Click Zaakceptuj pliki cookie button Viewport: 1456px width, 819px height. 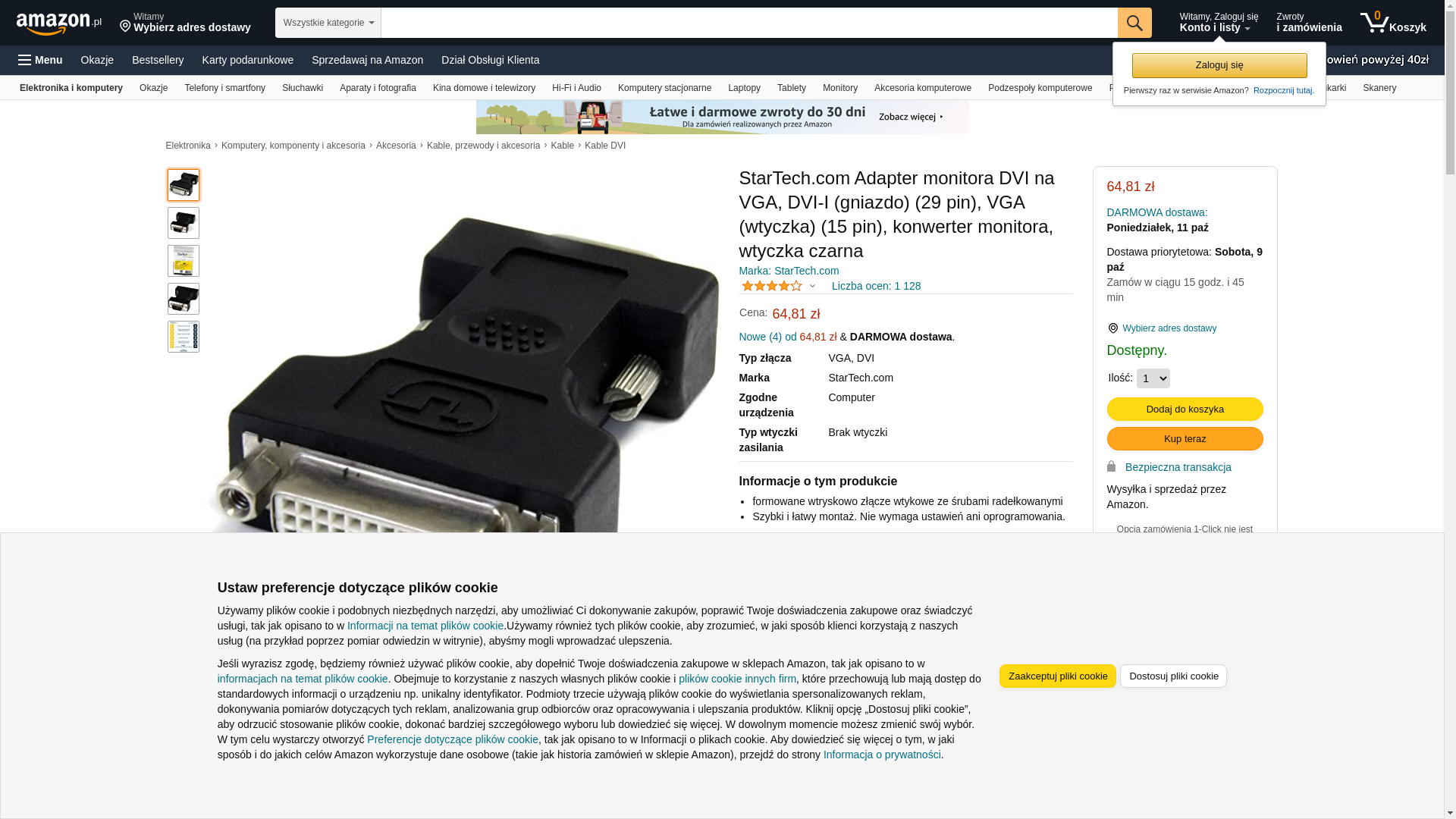1057,676
